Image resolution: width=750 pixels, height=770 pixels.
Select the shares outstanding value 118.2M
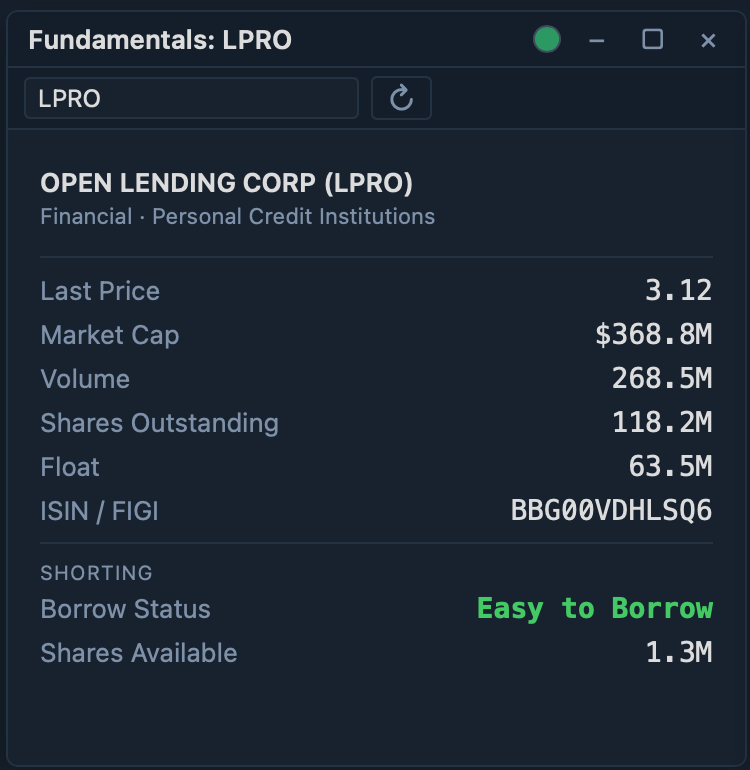click(662, 422)
